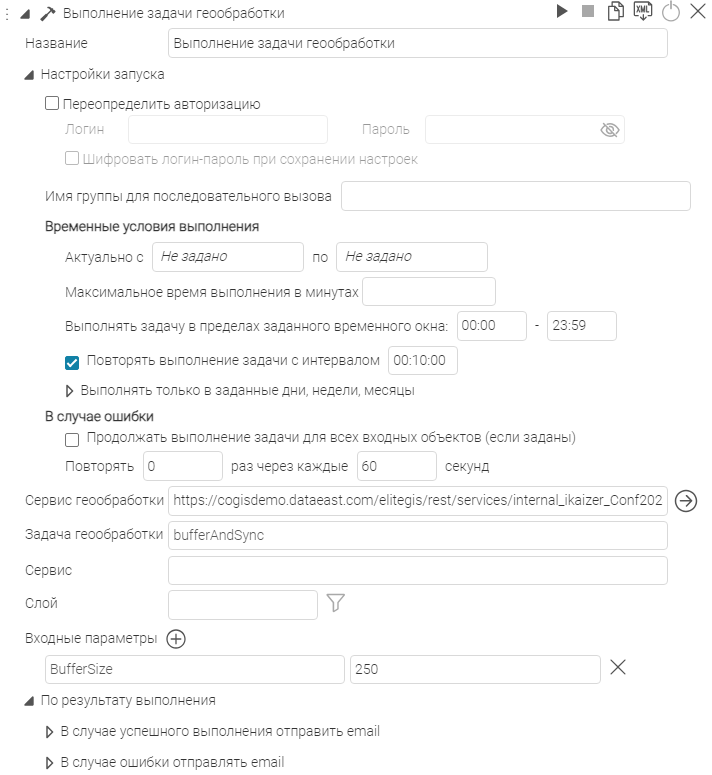Enable the "Переопределить авторизацию" checkbox
The height and width of the screenshot is (775, 712).
[52, 103]
